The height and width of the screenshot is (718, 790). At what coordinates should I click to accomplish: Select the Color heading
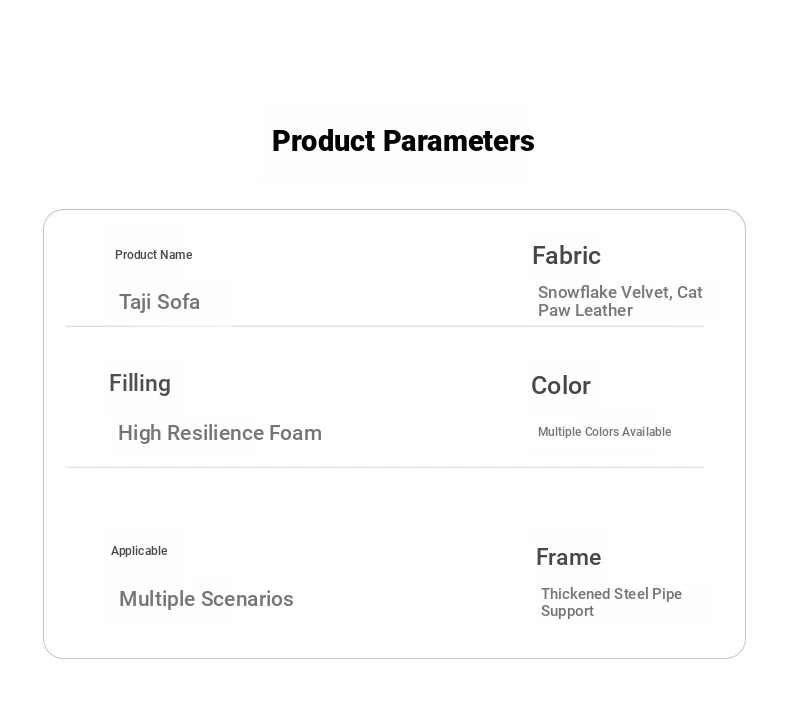[x=561, y=386]
